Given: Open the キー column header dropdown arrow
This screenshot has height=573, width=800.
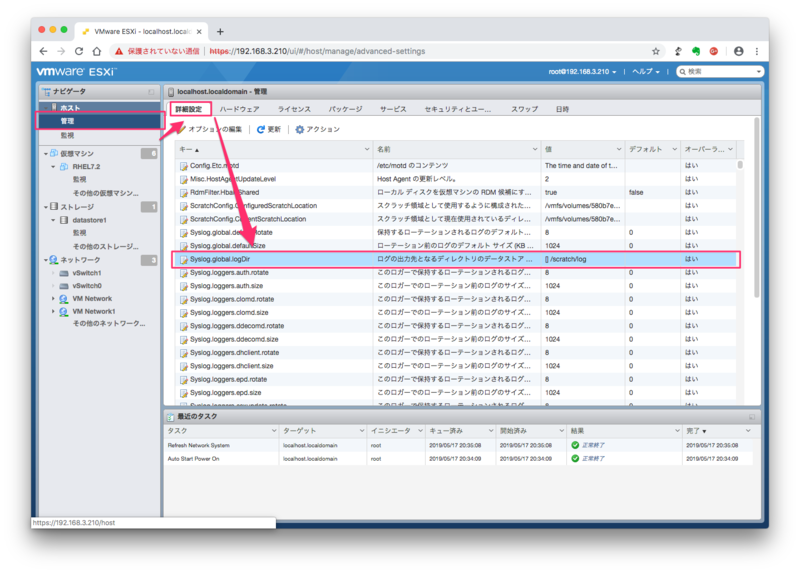Looking at the screenshot, I should (x=366, y=149).
